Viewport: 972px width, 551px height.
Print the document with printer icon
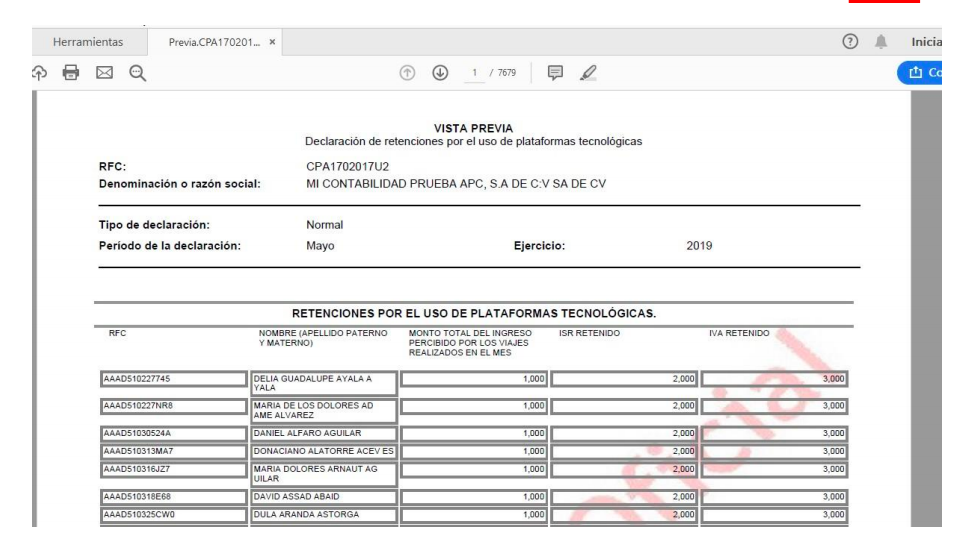tap(71, 73)
